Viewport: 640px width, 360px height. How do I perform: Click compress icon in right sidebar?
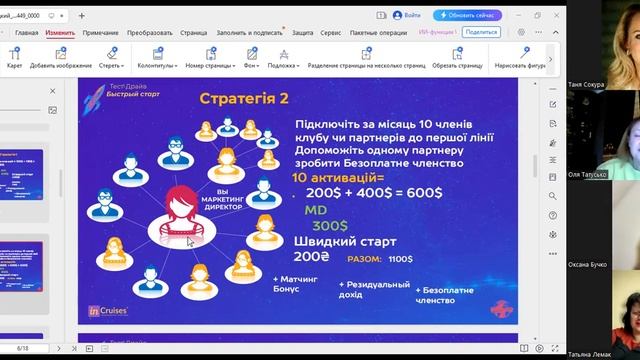click(553, 160)
